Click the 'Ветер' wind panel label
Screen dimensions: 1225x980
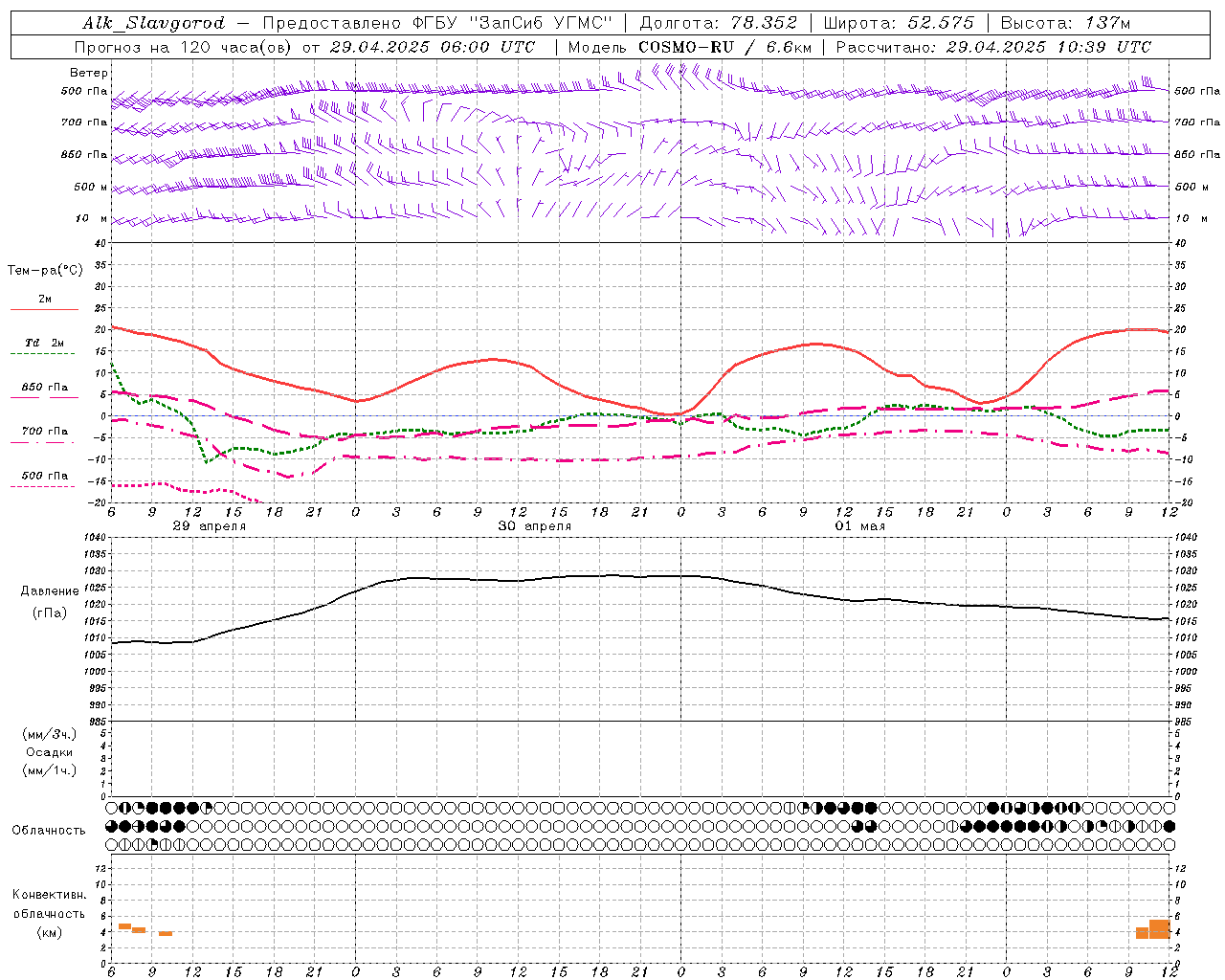89,73
